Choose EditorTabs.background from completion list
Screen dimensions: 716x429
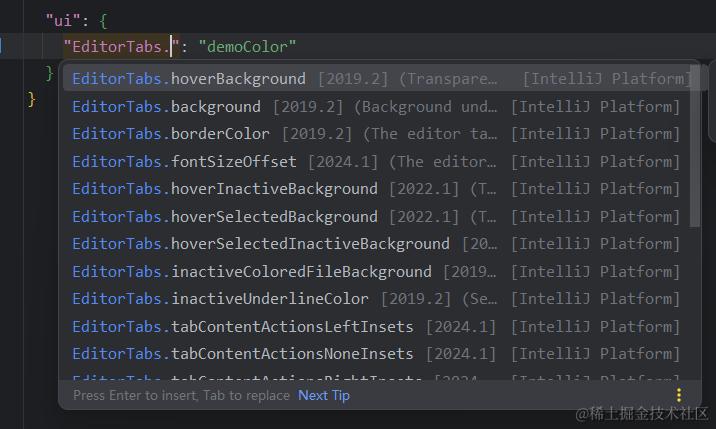[x=378, y=106]
